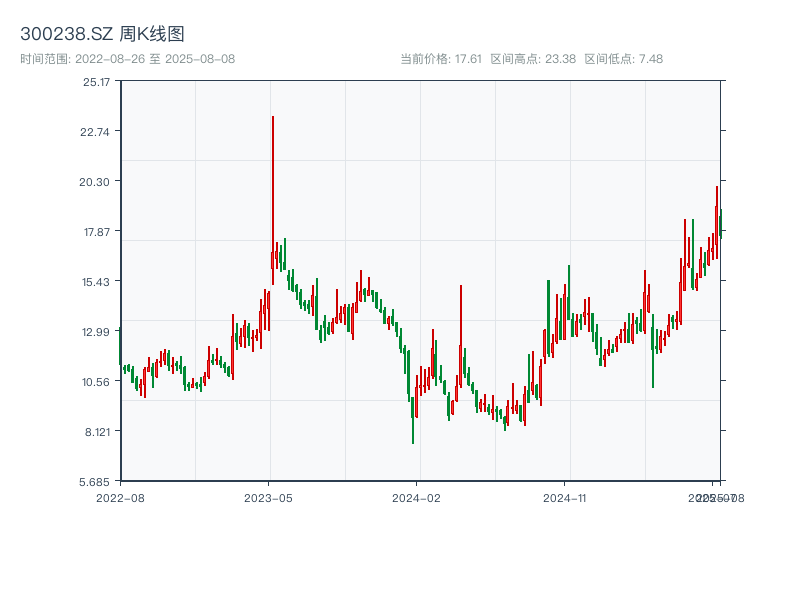
Task: Click the y-axis label 15.43
Action: [x=96, y=282]
